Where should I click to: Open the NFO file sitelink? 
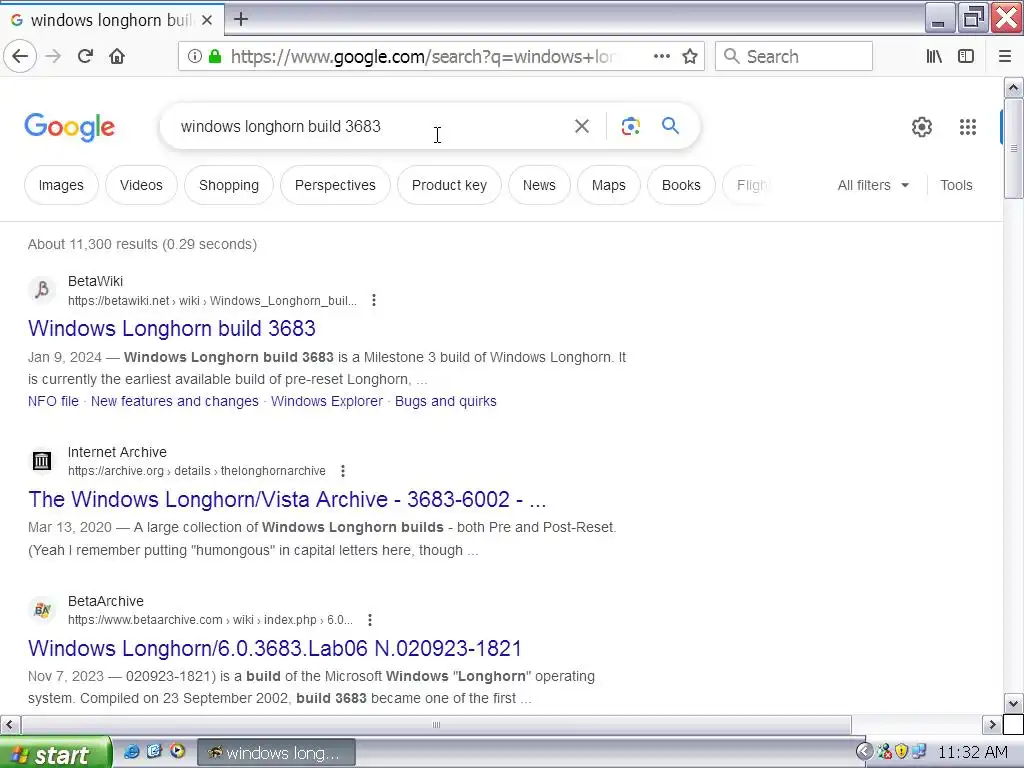pyautogui.click(x=53, y=401)
